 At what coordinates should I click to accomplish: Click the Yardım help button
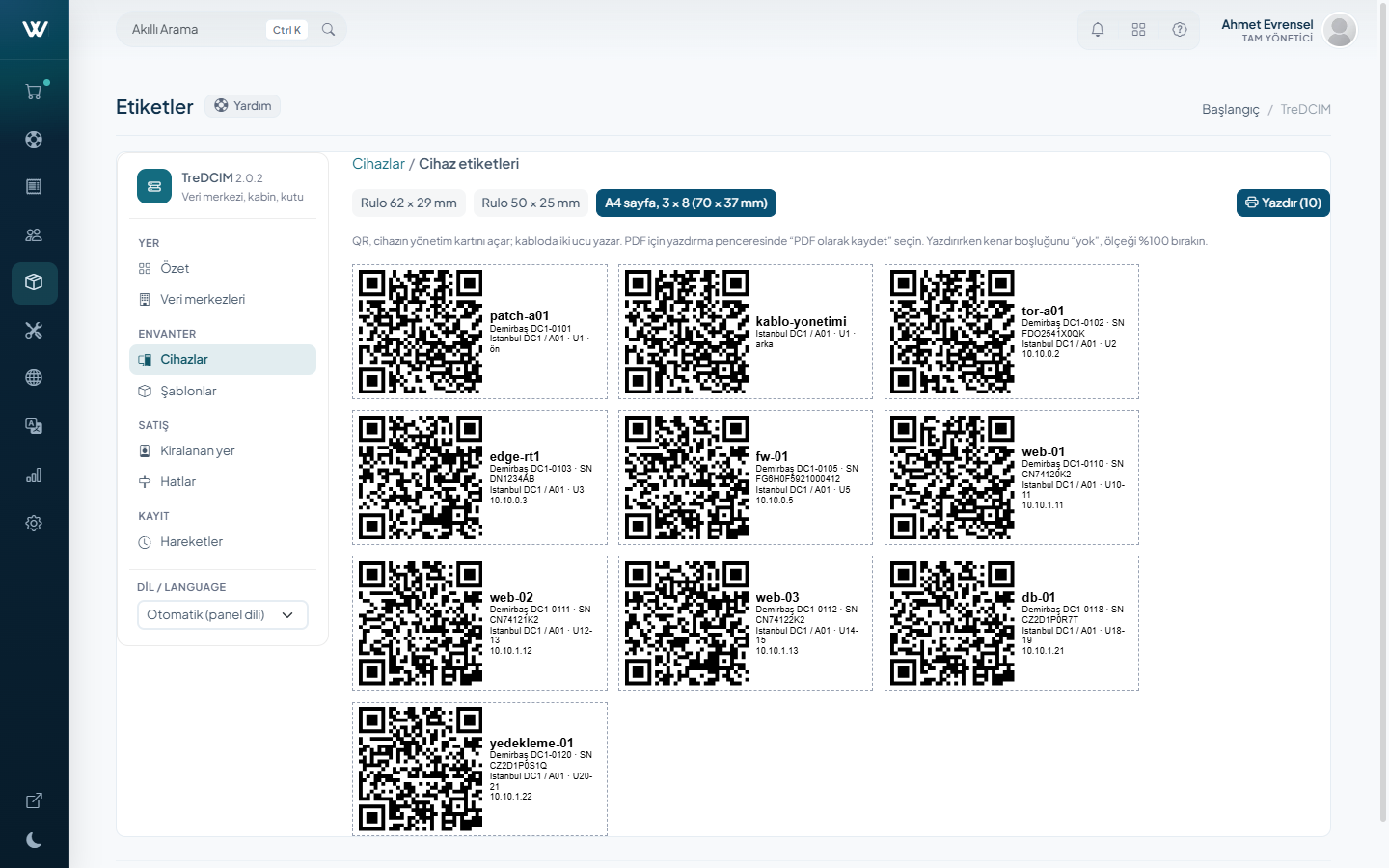(243, 106)
